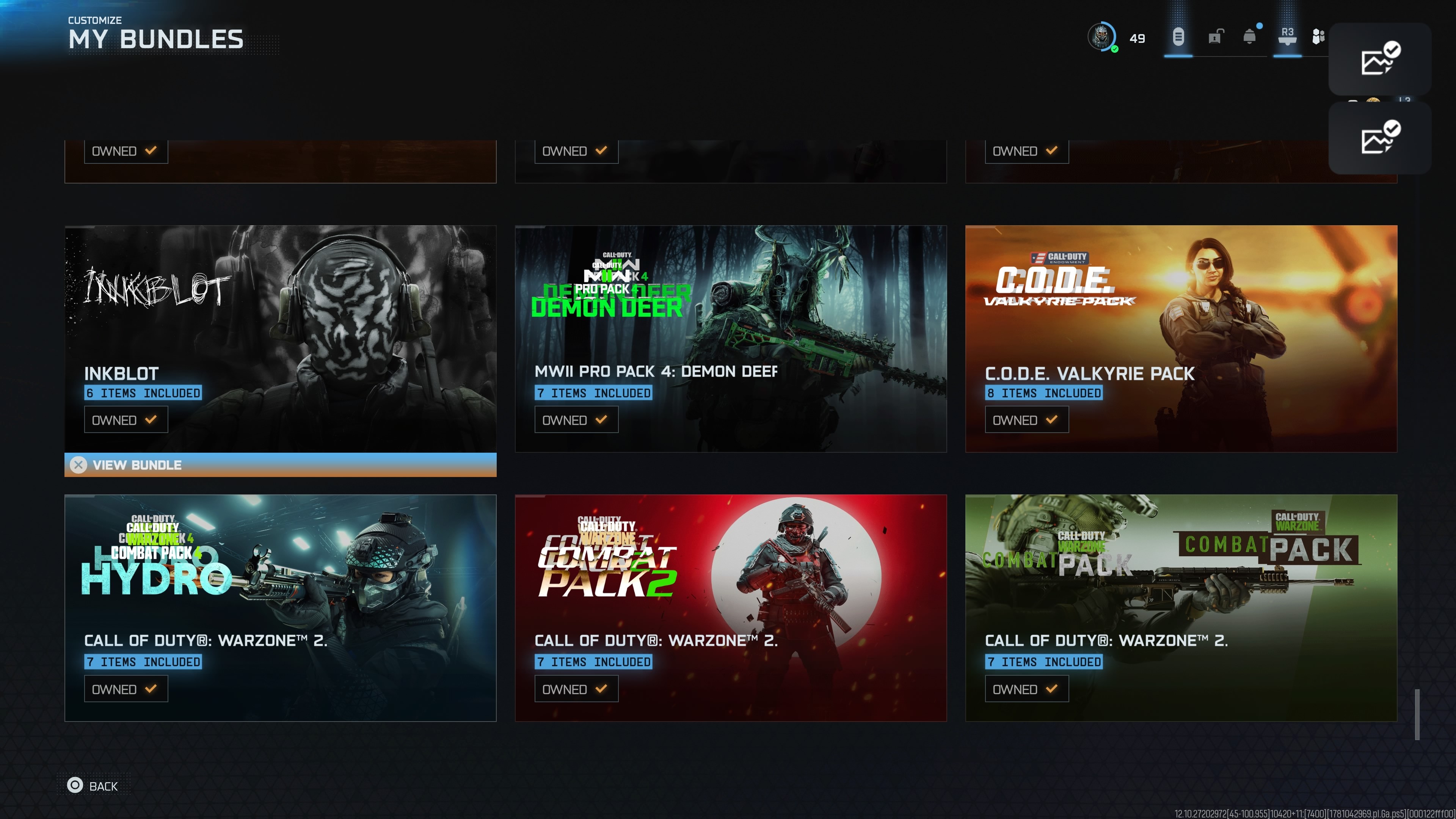Open notifications via the bell icon
Viewport: 1456px width, 819px height.
pos(1250,37)
